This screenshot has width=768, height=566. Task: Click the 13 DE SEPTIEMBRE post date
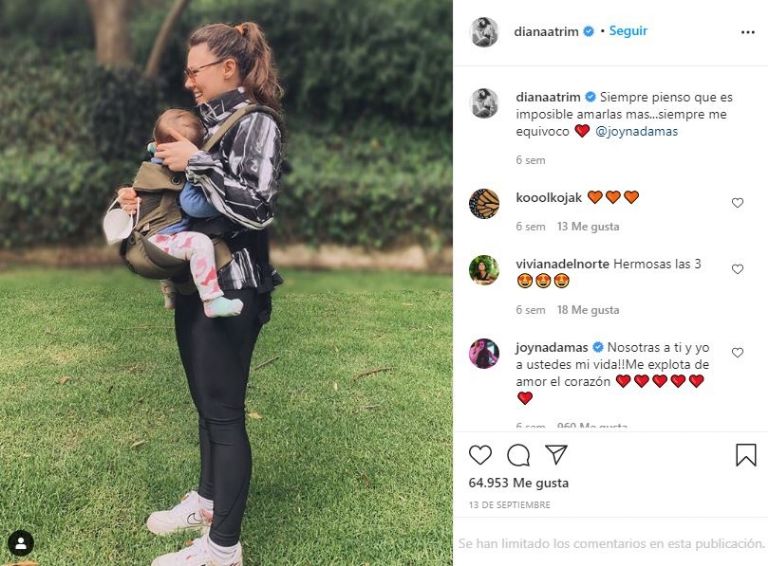509,505
